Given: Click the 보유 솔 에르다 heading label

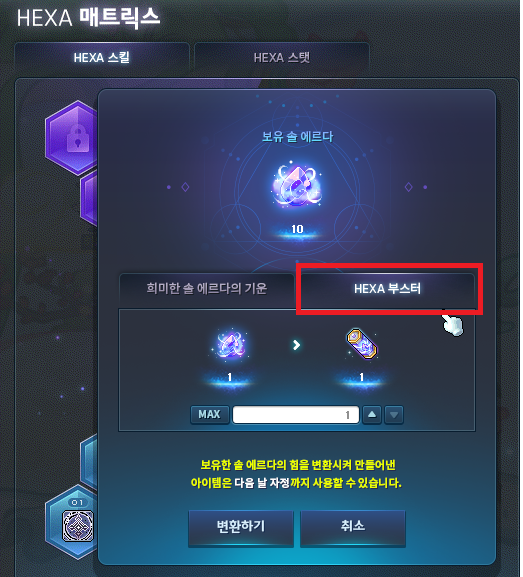Looking at the screenshot, I should click(x=297, y=137).
